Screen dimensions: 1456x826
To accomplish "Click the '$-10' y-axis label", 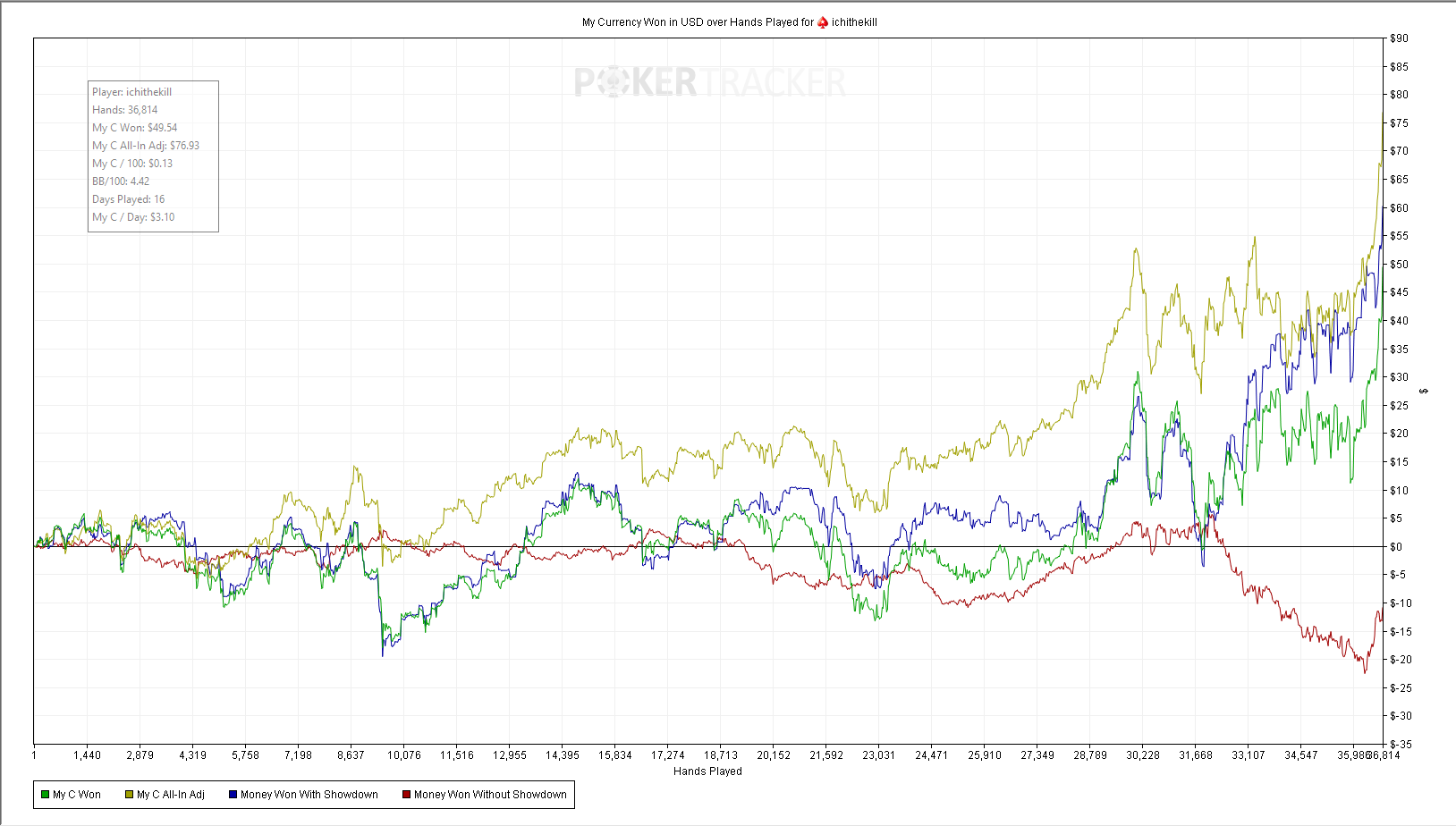I will tap(1401, 603).
